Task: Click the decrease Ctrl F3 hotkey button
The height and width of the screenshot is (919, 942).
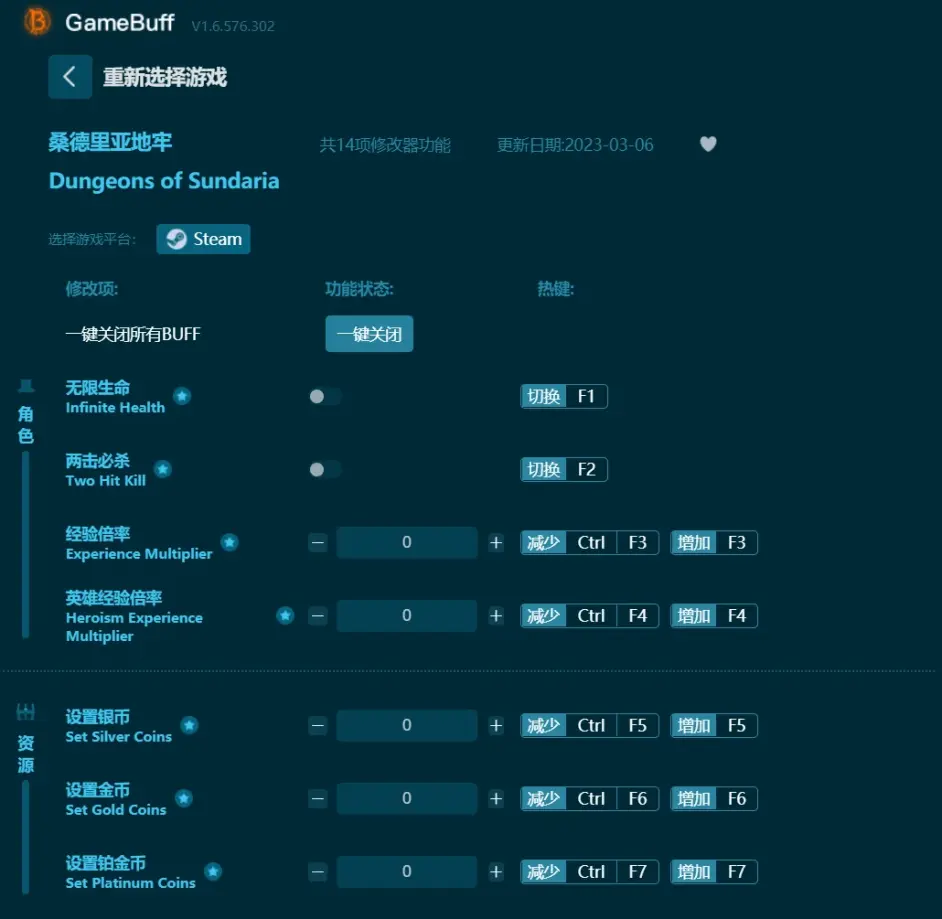Action: (589, 543)
